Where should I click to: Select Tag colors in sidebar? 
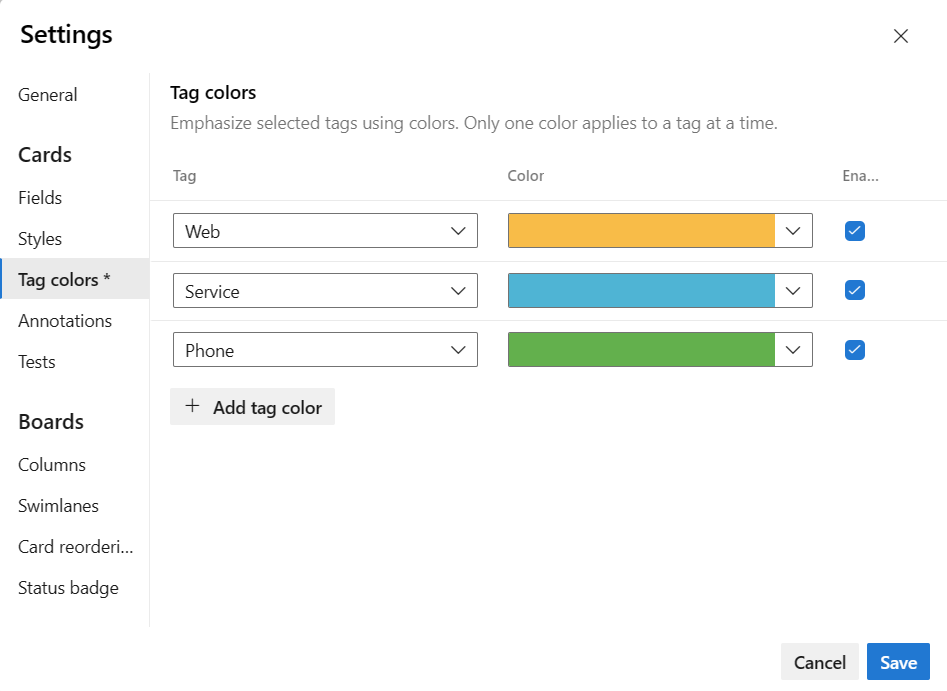click(x=75, y=279)
